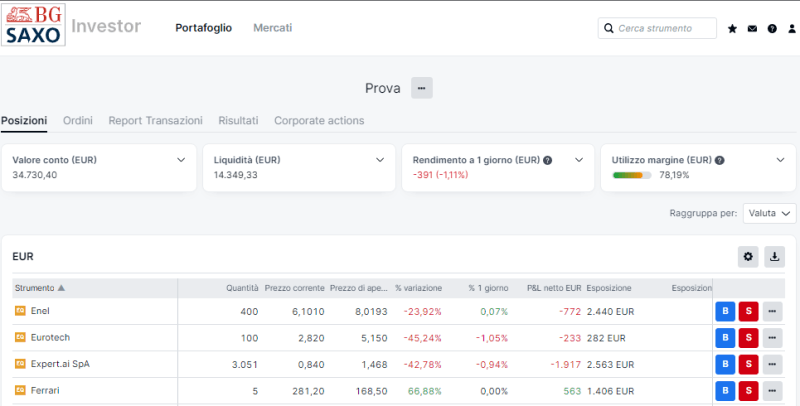Expand the Valore conto card
Image resolution: width=800 pixels, height=406 pixels.
(x=181, y=160)
